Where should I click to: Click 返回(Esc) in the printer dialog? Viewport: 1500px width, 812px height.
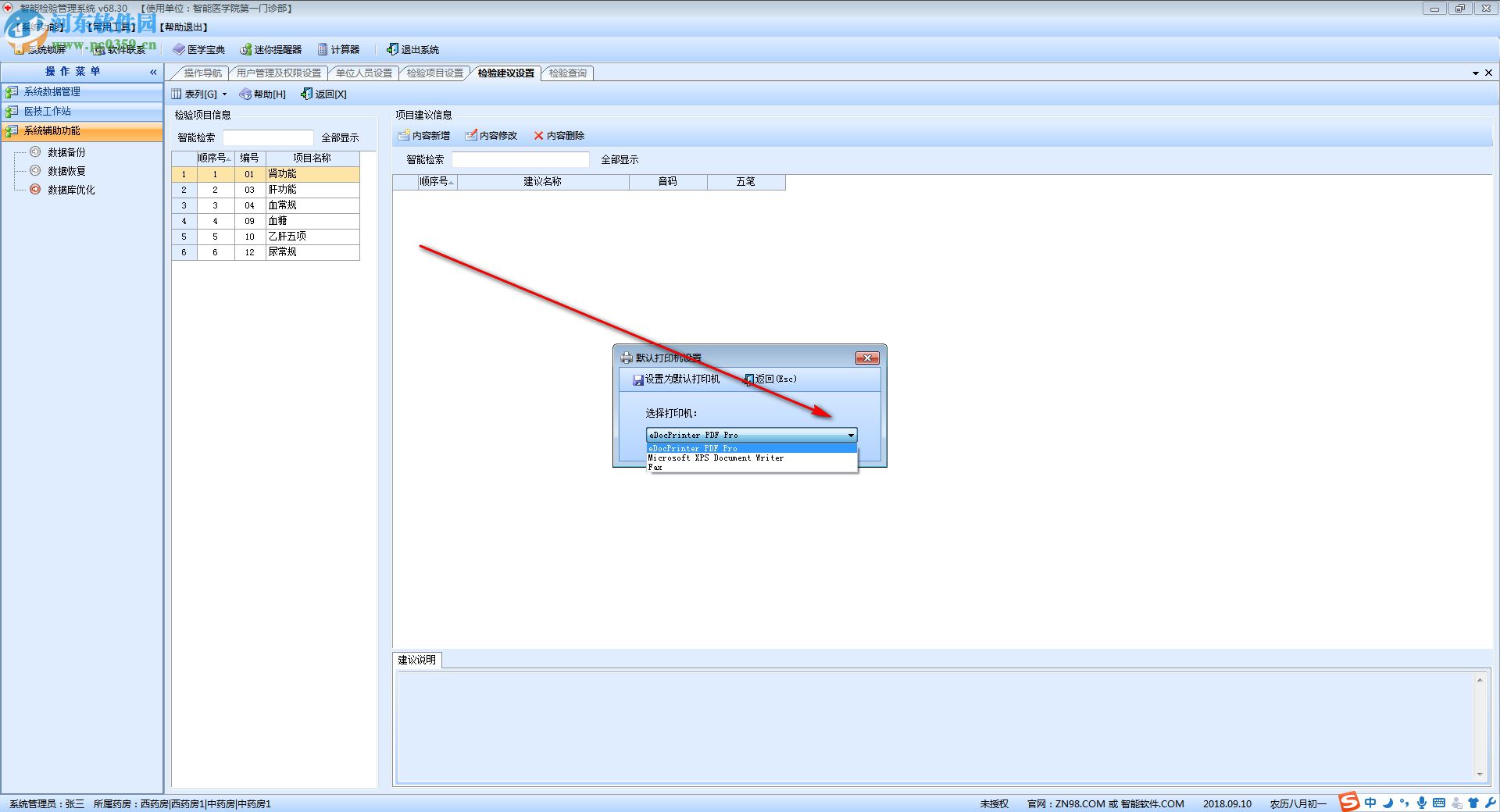coord(770,379)
